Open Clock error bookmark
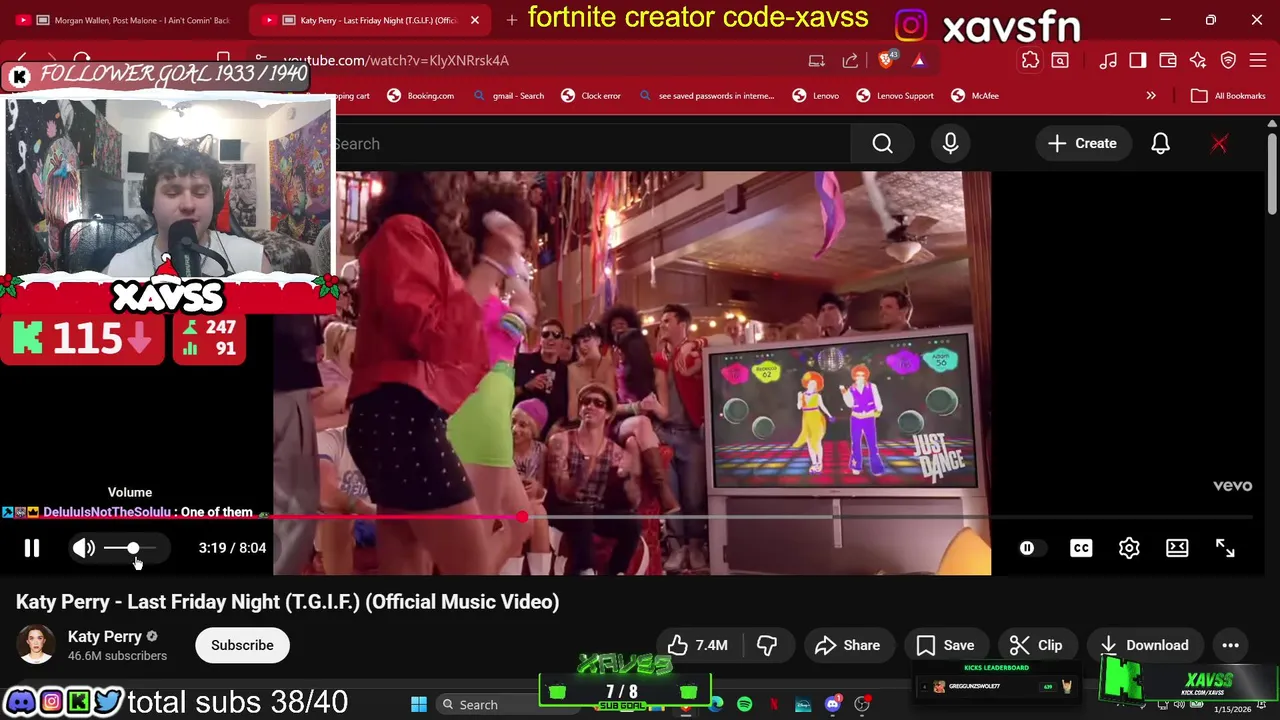This screenshot has height=720, width=1280. 591,96
